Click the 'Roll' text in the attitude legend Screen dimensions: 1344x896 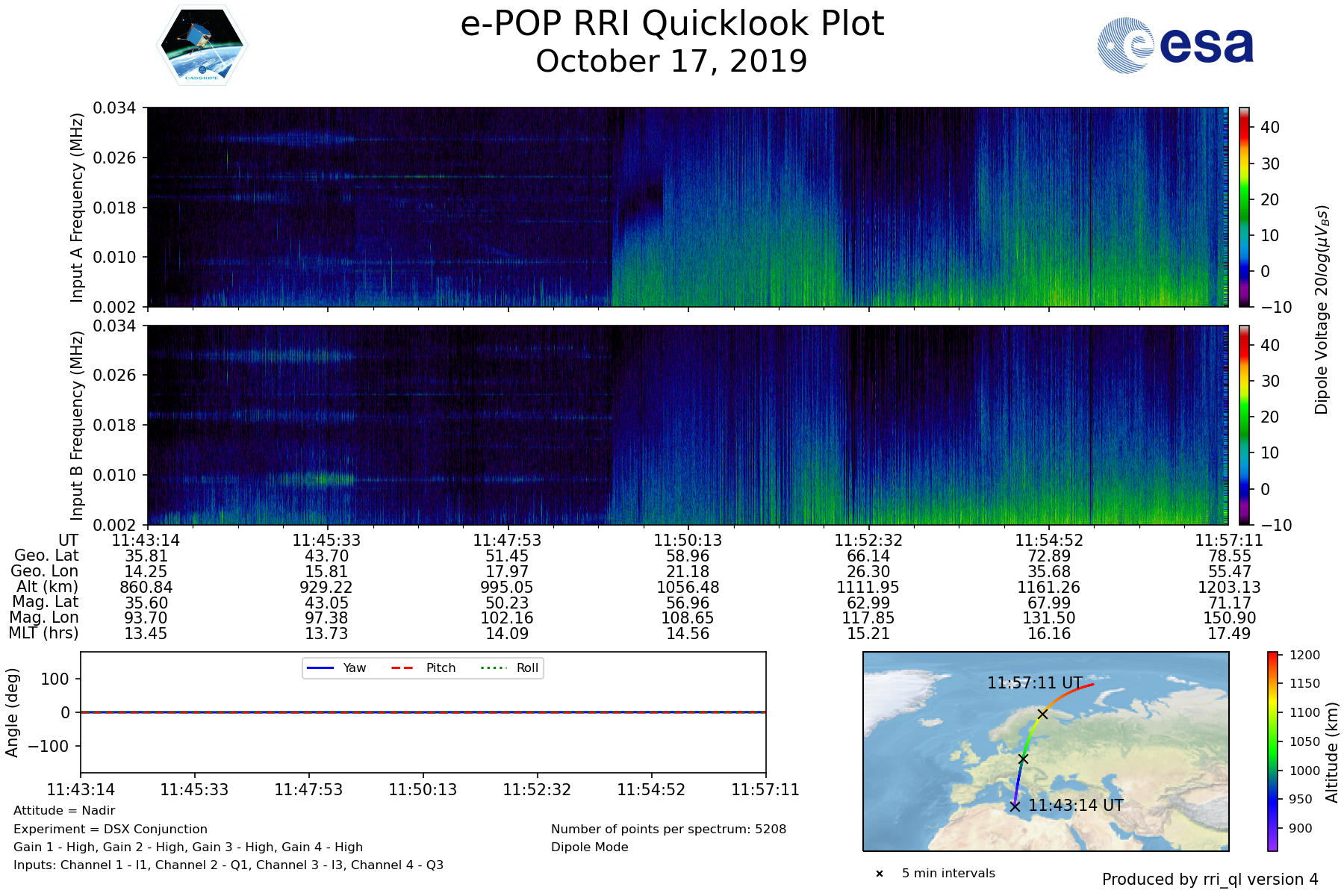[x=527, y=668]
